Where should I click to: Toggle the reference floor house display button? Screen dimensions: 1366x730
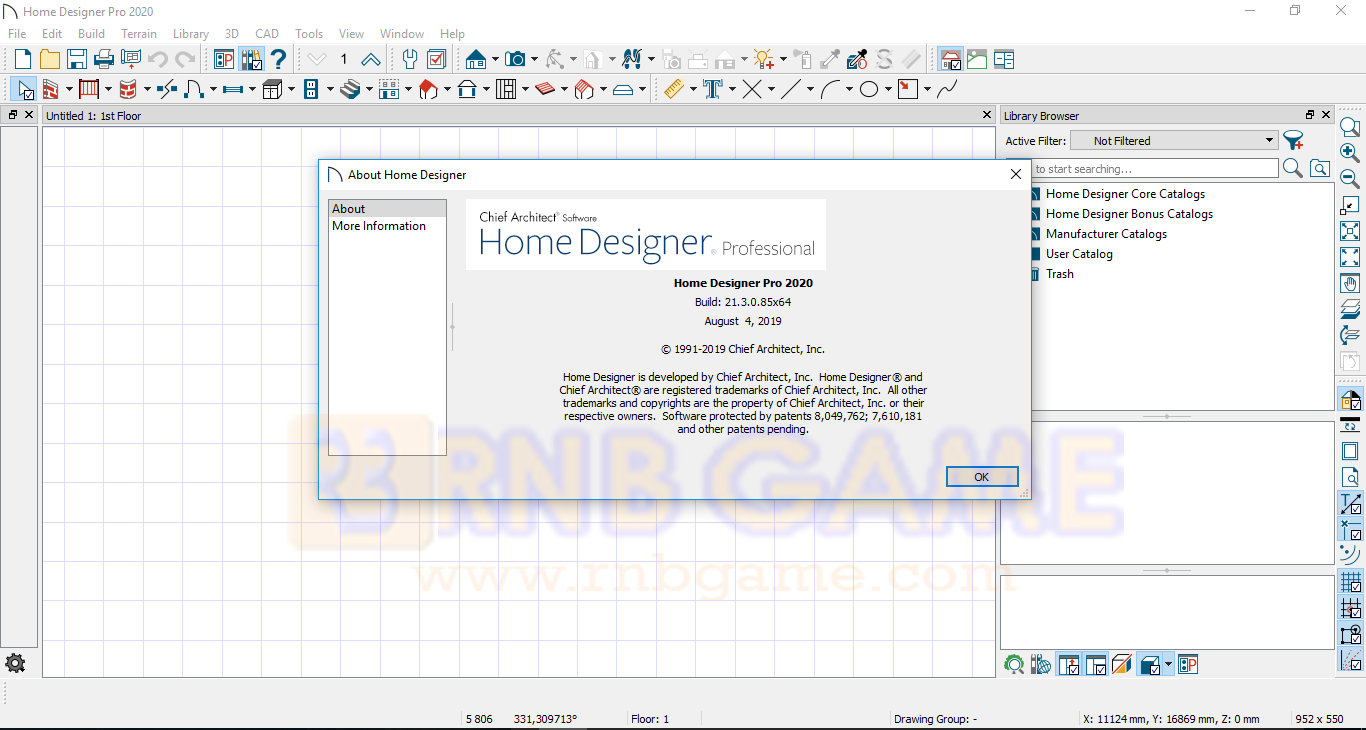click(x=950, y=59)
